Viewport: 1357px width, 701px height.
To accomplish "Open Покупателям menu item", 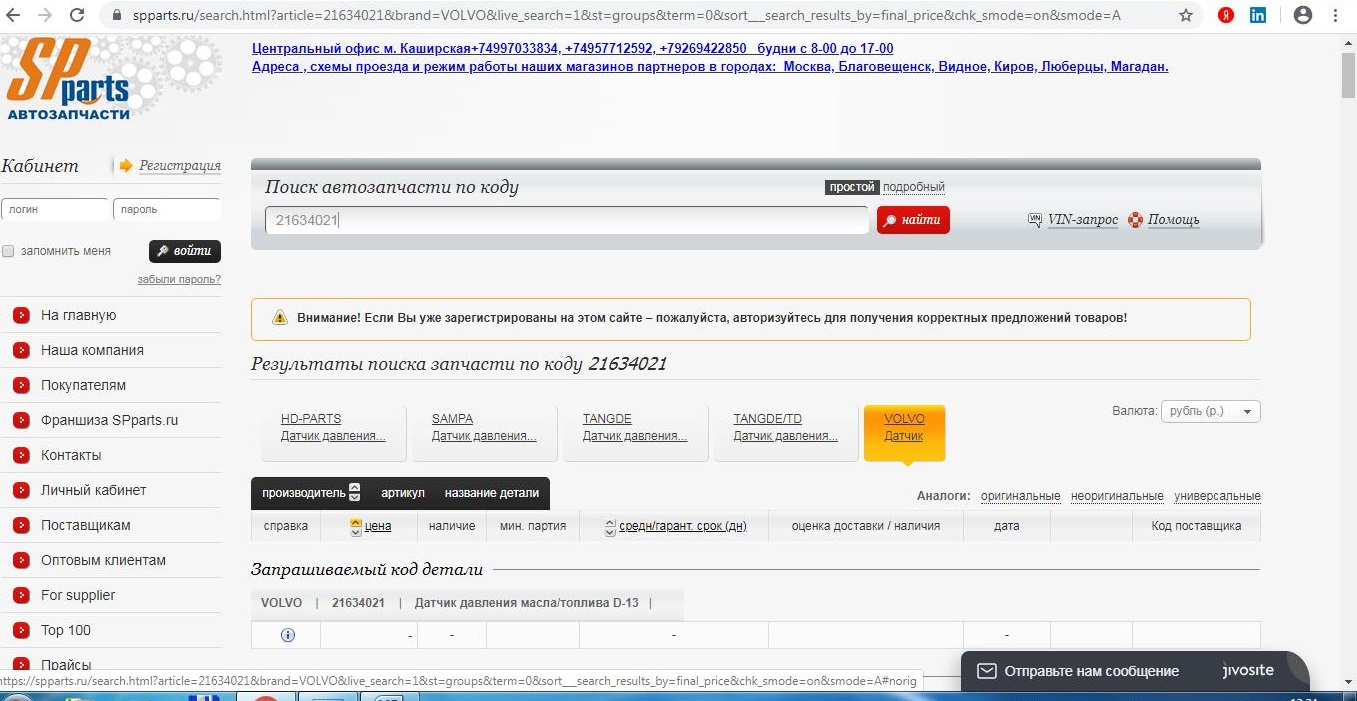I will (x=83, y=385).
